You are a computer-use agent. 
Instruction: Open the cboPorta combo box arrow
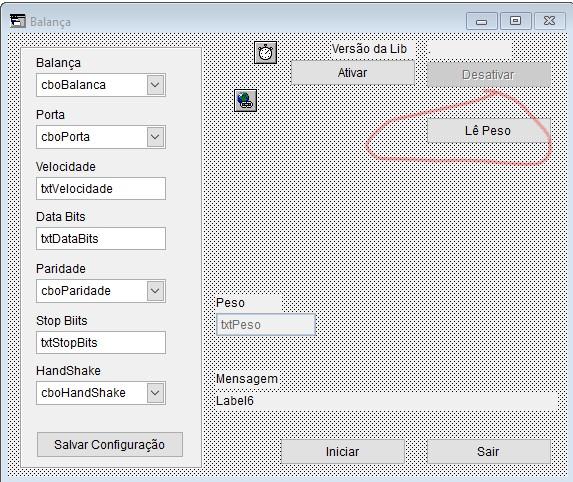tap(155, 137)
